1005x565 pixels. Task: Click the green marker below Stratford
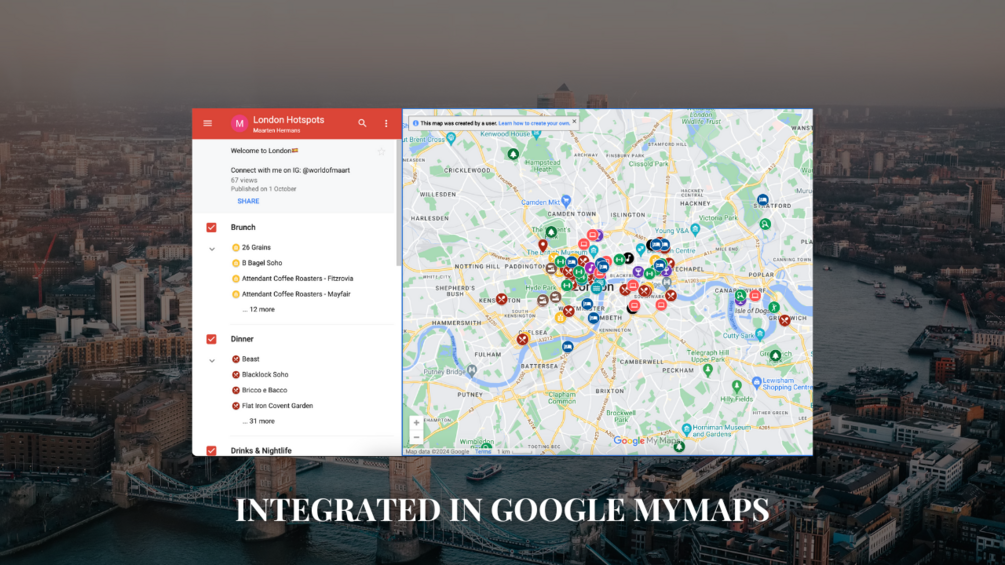coord(765,224)
